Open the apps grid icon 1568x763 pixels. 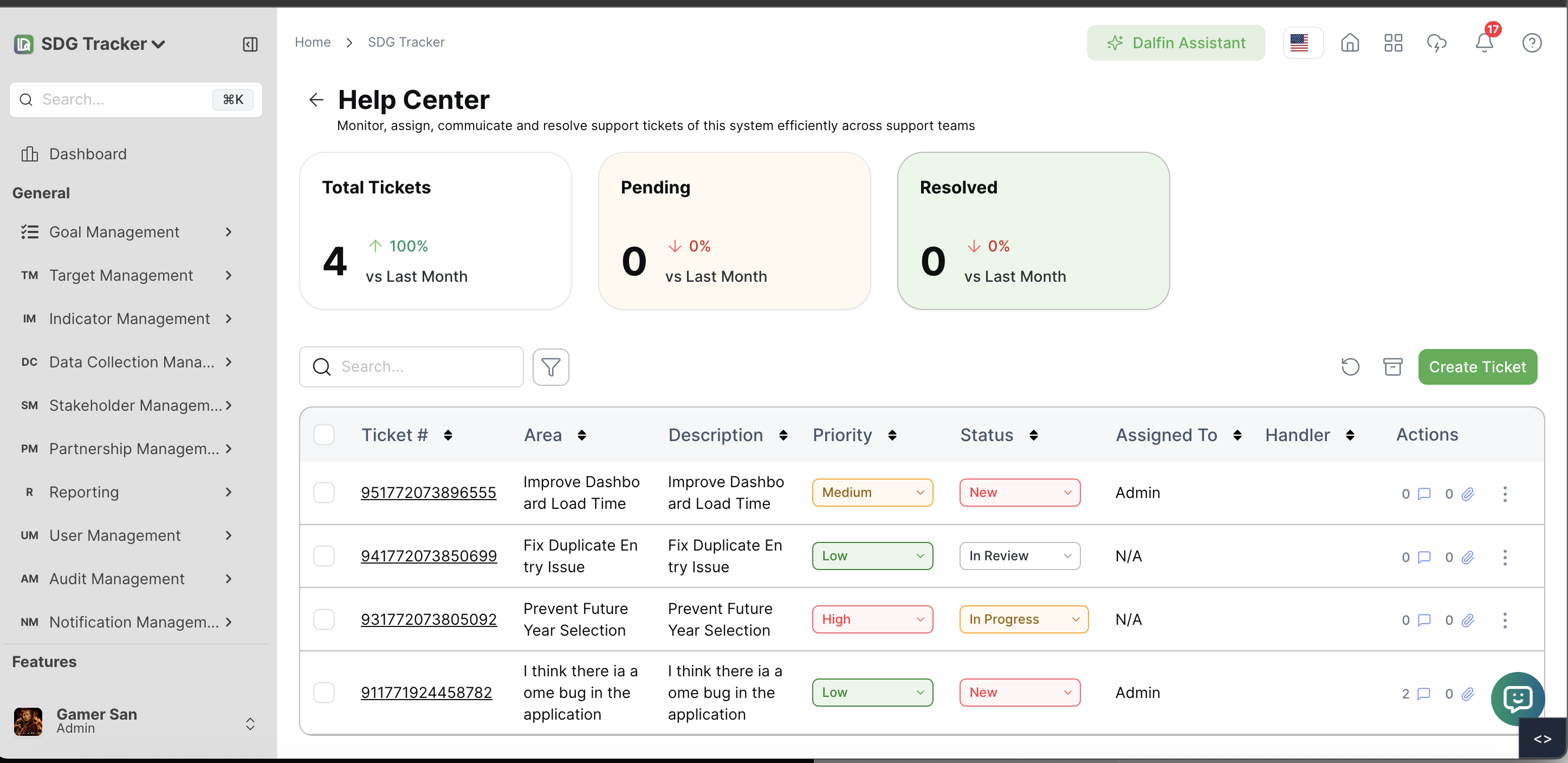[x=1394, y=42]
